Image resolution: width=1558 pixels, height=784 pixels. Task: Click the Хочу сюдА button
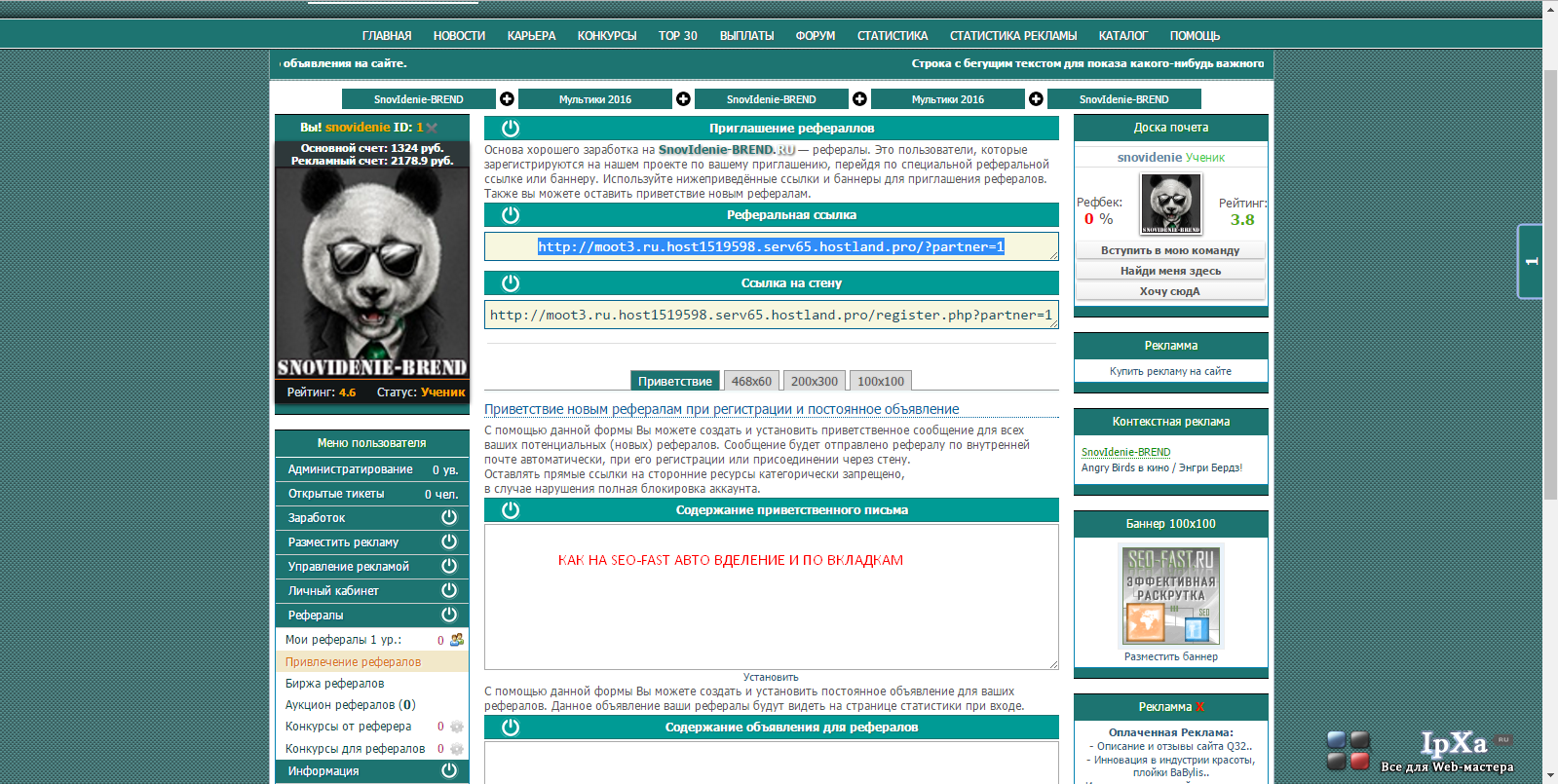pyautogui.click(x=1170, y=291)
